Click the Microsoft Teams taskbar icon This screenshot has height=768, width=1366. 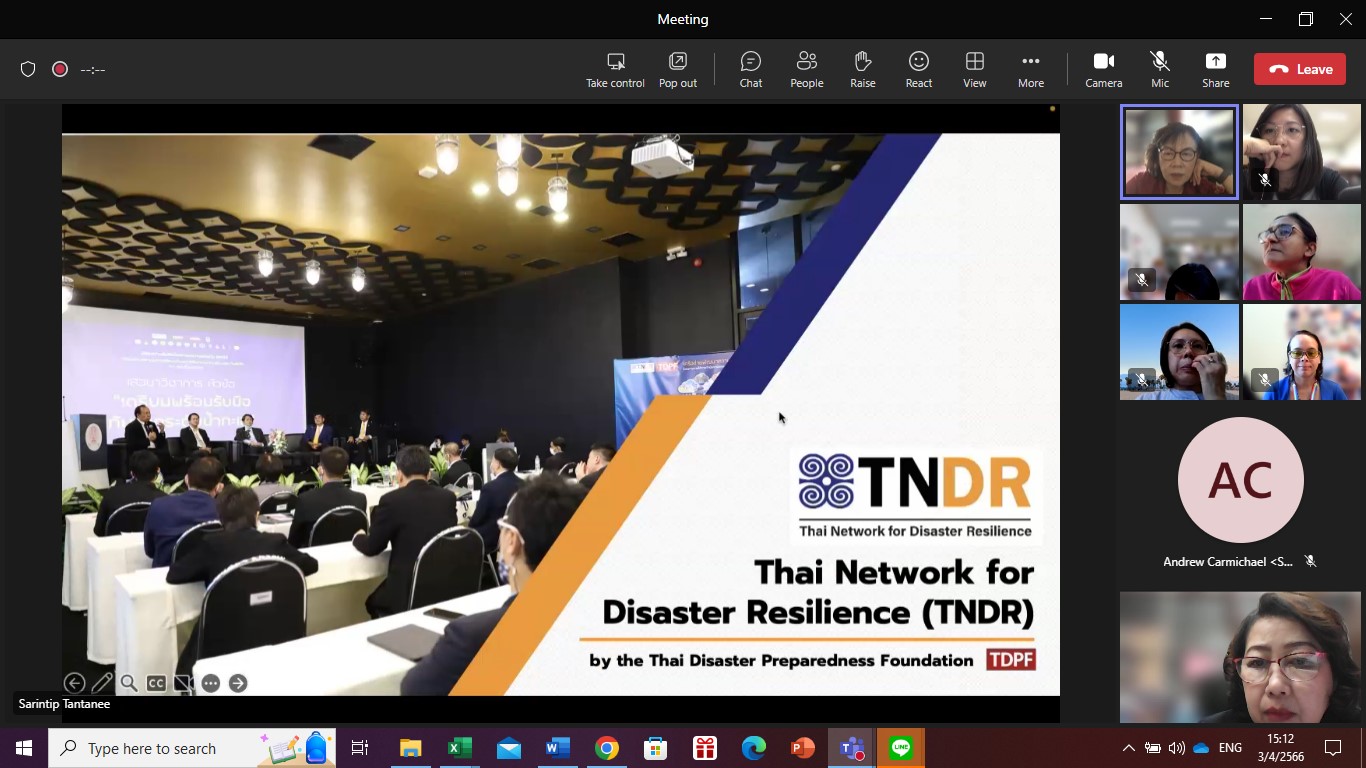click(x=852, y=748)
